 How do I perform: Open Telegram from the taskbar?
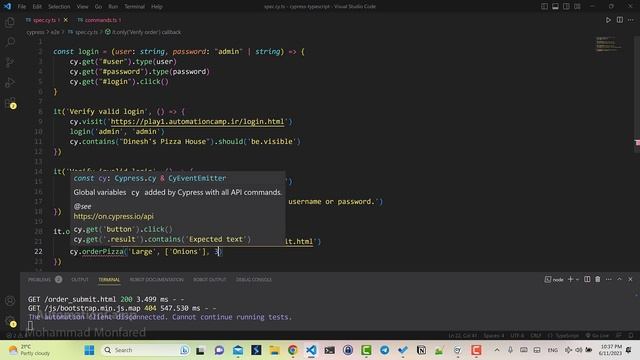coord(384,350)
